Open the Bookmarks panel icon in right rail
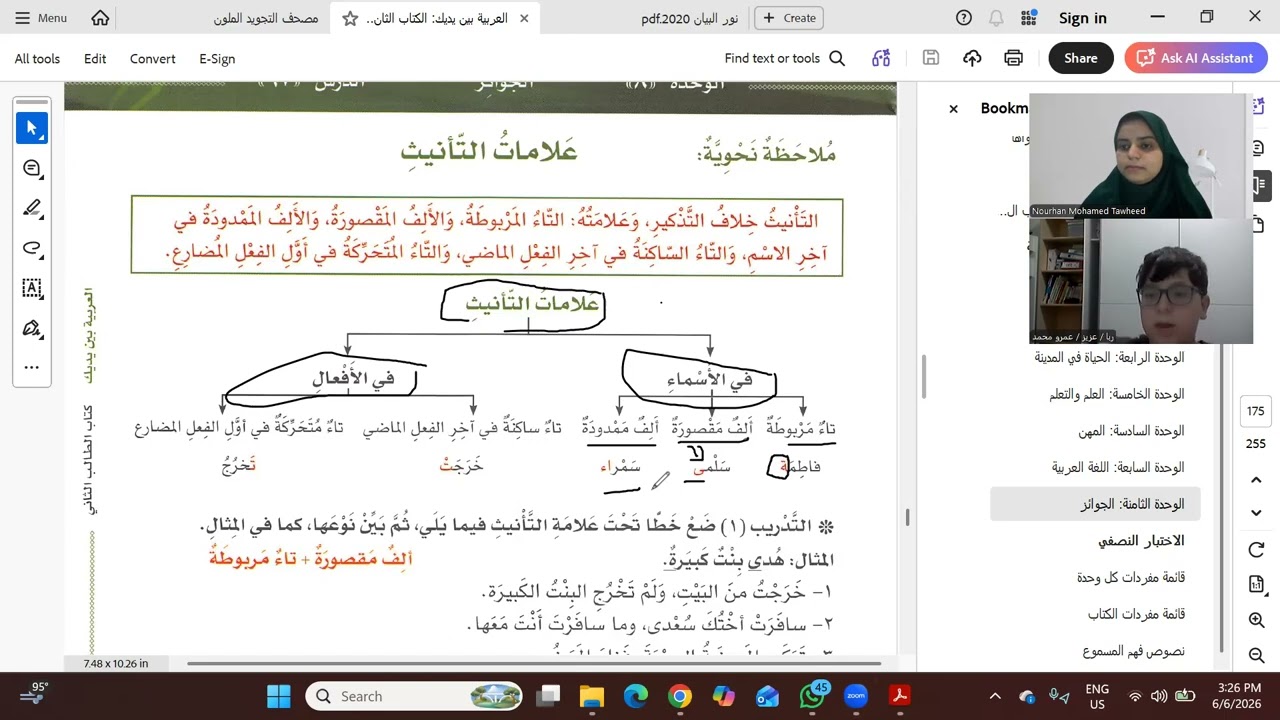The image size is (1280, 720). tap(1259, 186)
